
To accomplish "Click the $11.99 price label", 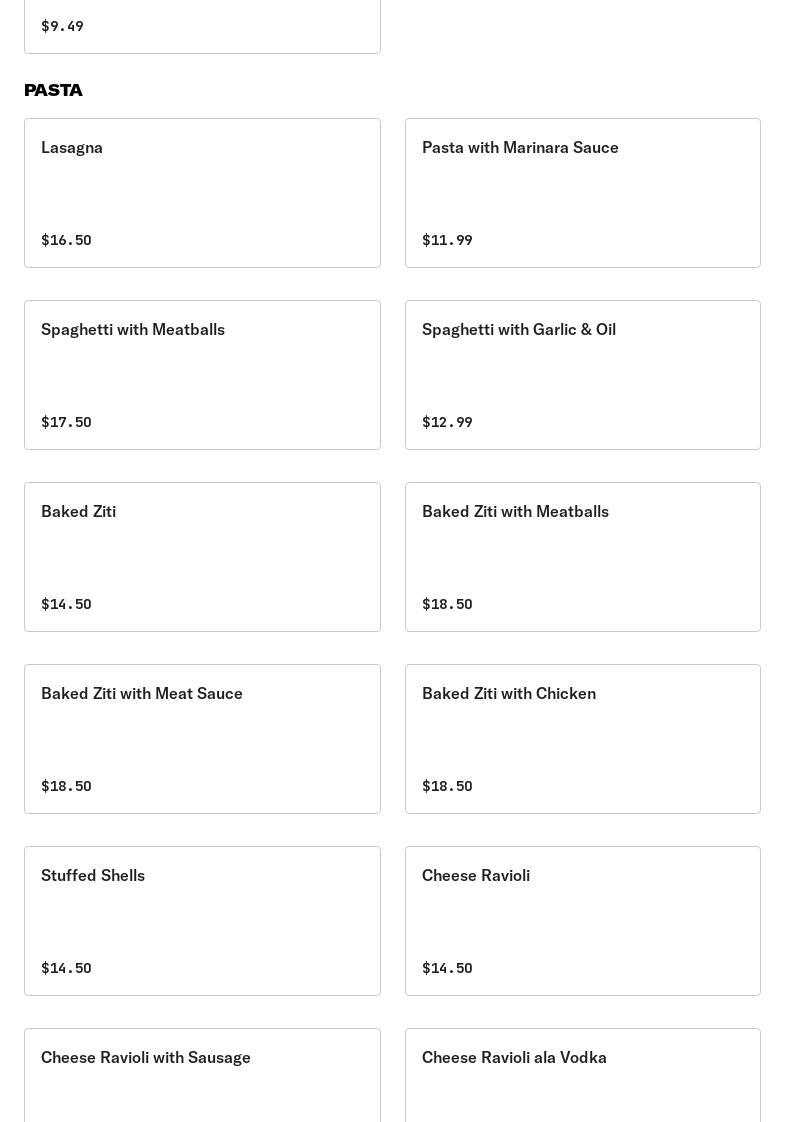I will pos(447,240).
